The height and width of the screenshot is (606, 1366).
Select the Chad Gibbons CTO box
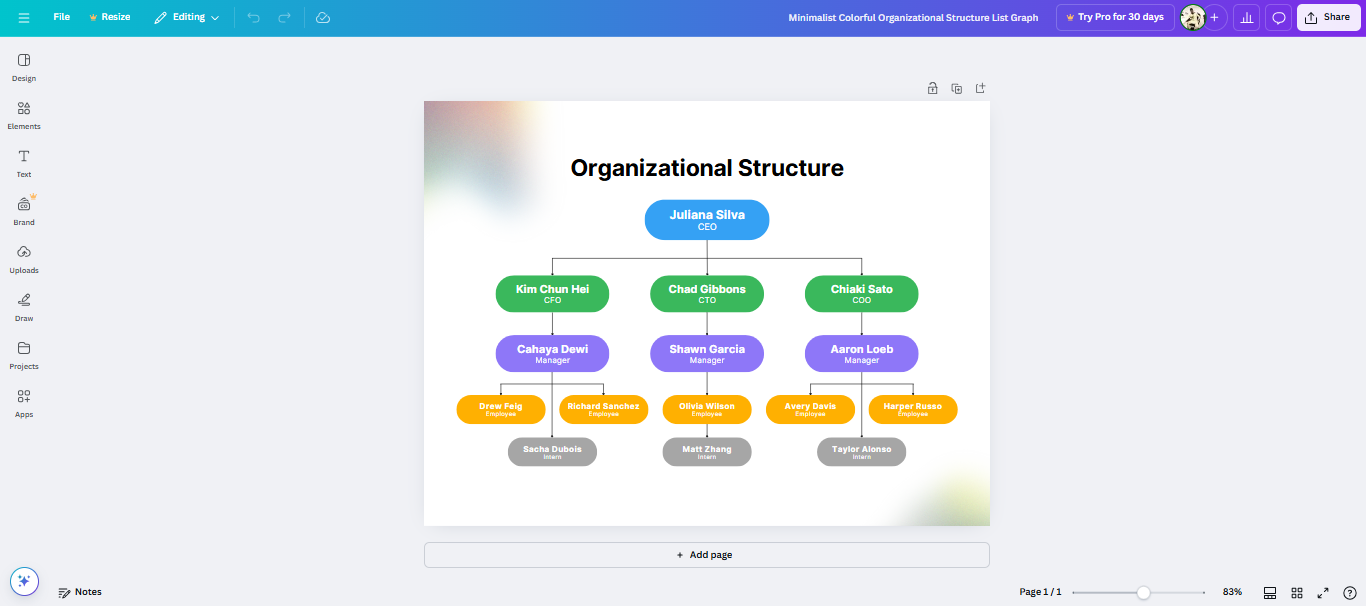click(x=707, y=294)
